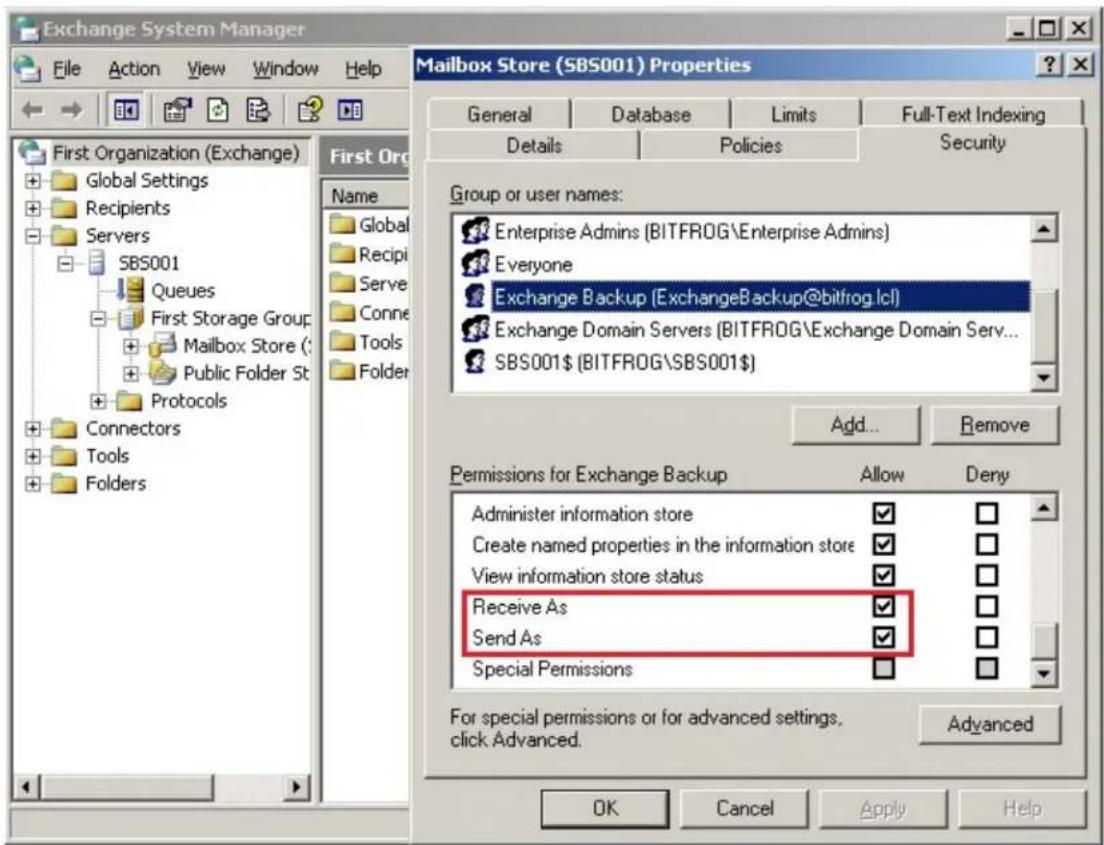Click the Refresh toolbar icon
Screen dimensions: 1104x845
(x=218, y=110)
